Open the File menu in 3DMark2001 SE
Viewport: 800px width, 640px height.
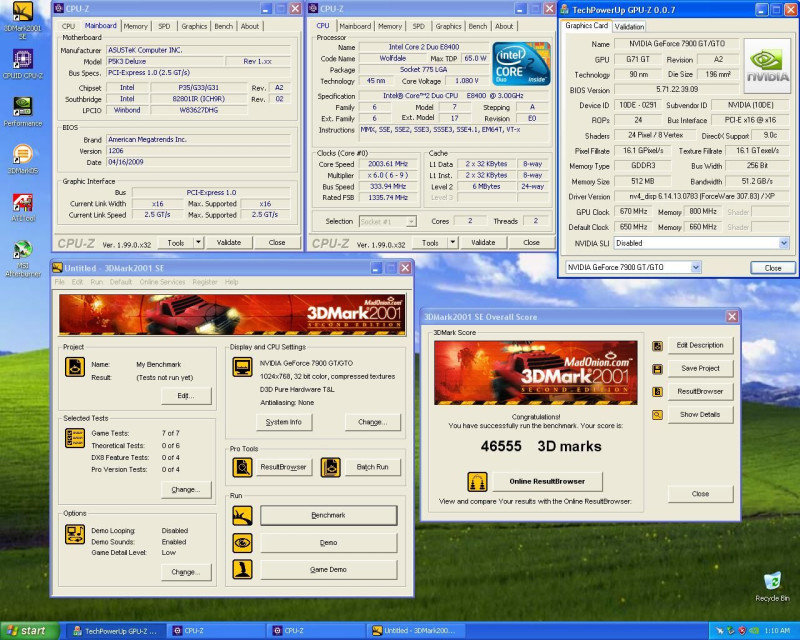click(x=59, y=282)
